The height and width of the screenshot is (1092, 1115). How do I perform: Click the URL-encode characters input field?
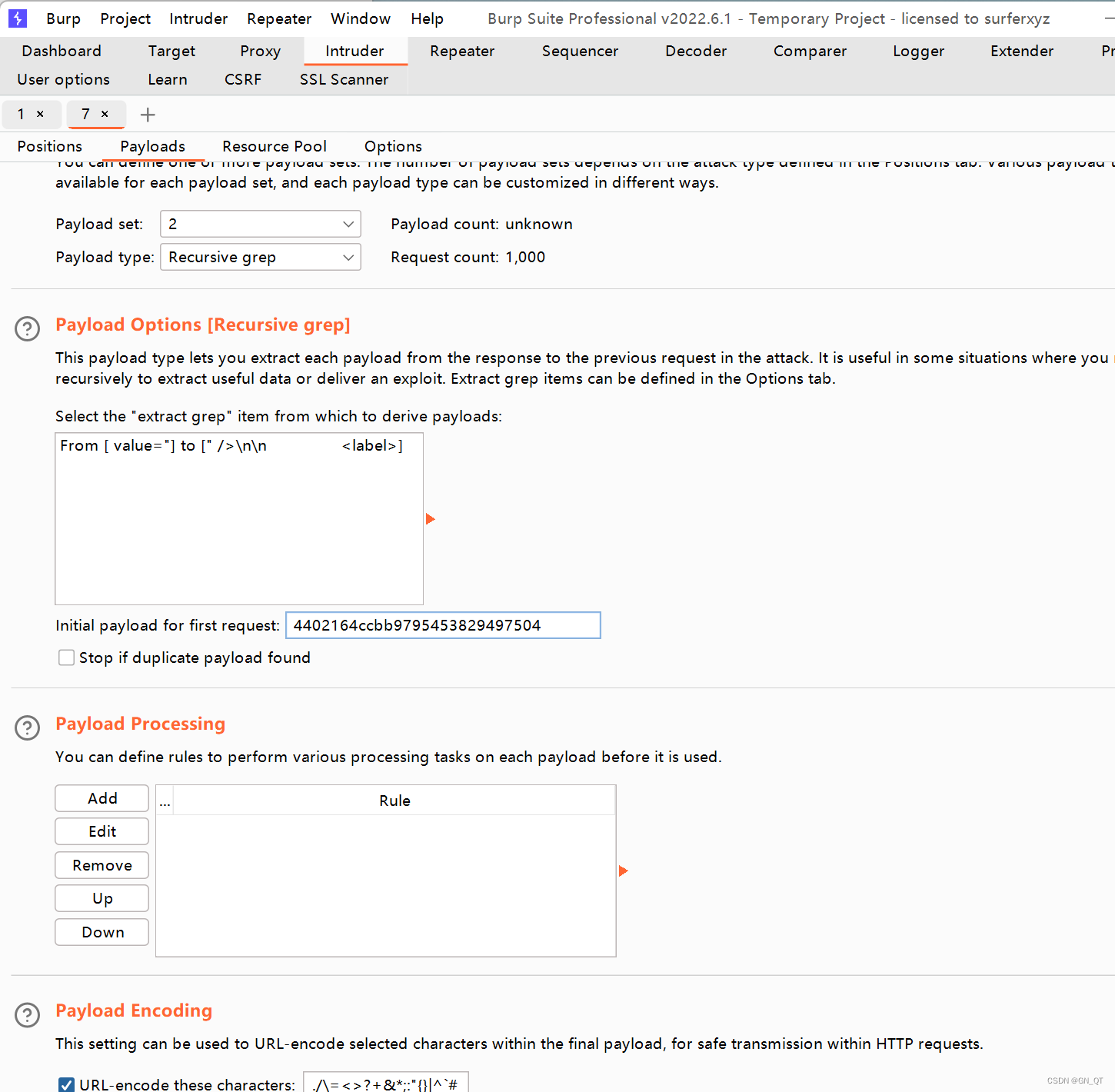(x=385, y=1083)
